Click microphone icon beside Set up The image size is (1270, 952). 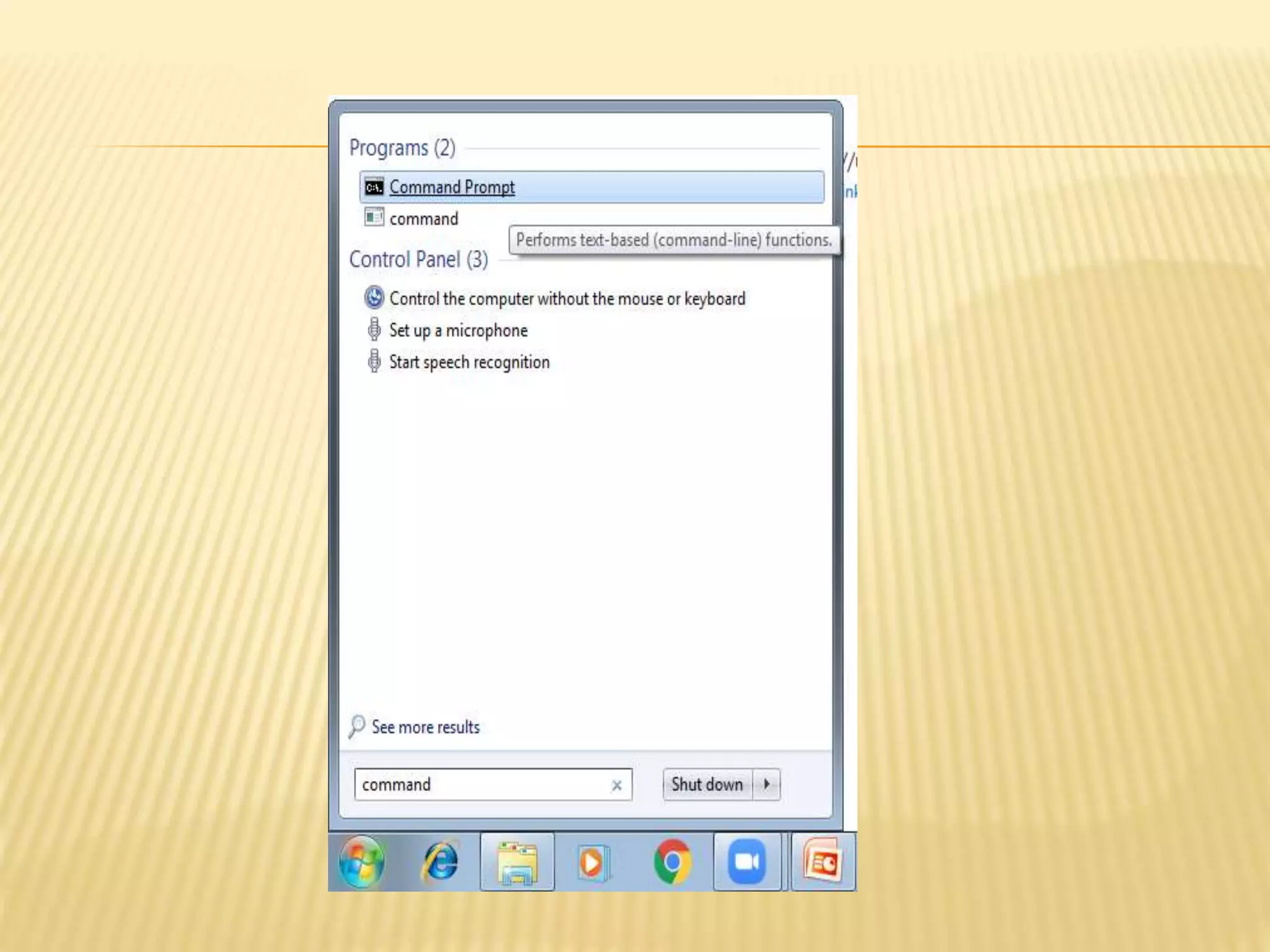click(374, 330)
